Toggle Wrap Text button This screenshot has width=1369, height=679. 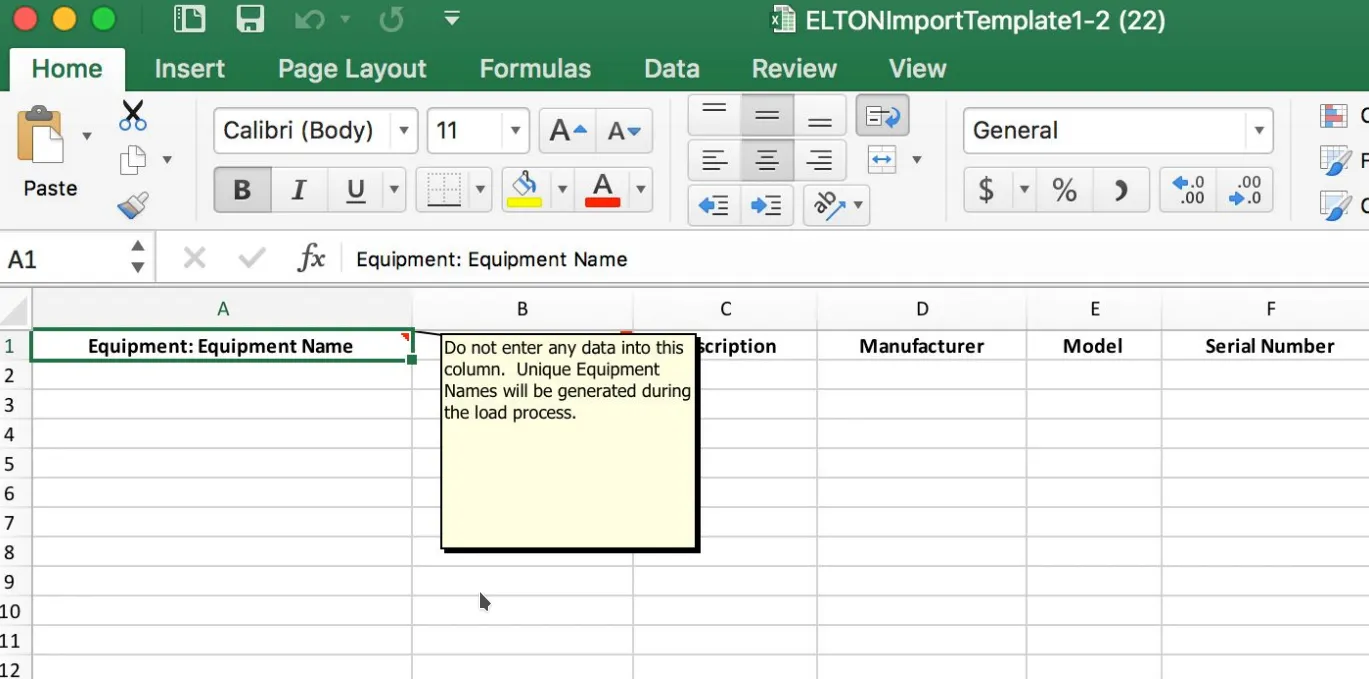882,116
